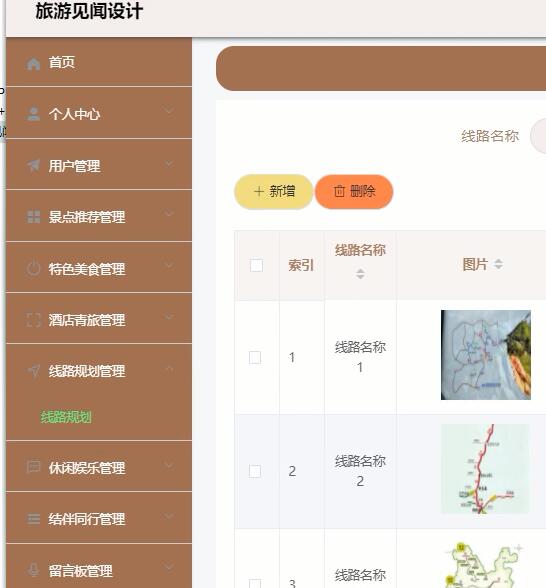This screenshot has width=546, height=588.
Task: Toggle the select-all checkbox in table header
Action: pos(256,266)
